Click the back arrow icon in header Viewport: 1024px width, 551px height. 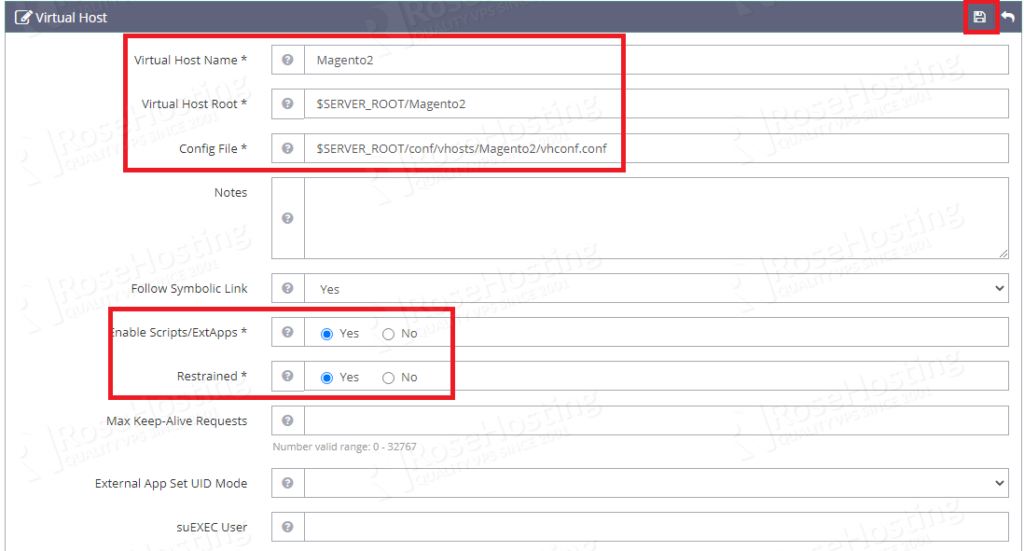(1007, 17)
